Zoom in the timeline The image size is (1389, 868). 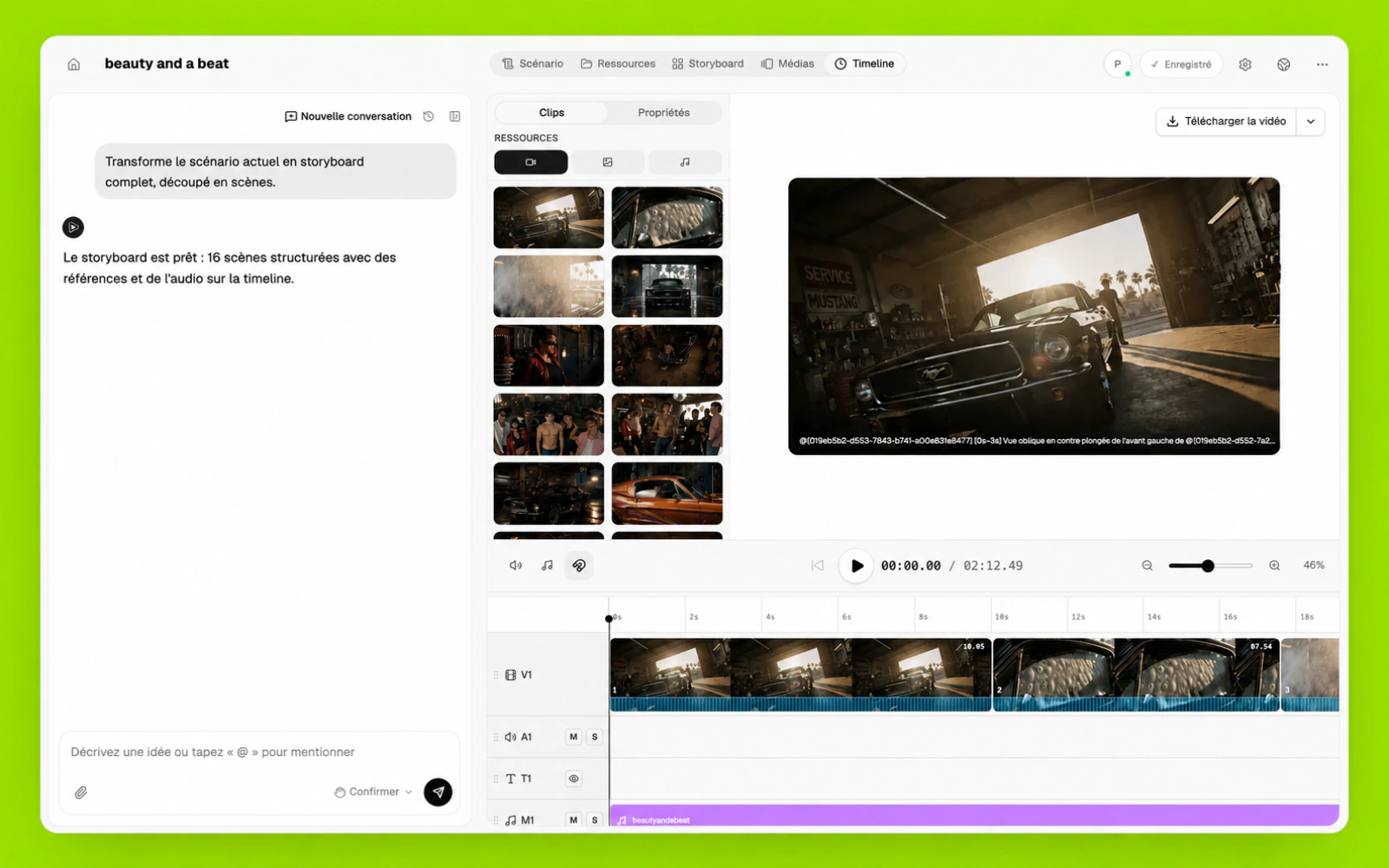(x=1274, y=566)
